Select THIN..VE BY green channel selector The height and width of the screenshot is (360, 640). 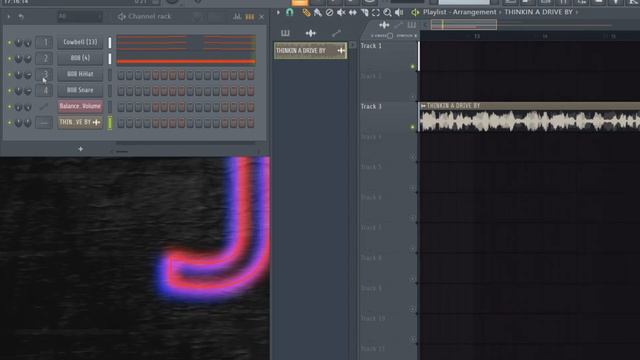110,123
